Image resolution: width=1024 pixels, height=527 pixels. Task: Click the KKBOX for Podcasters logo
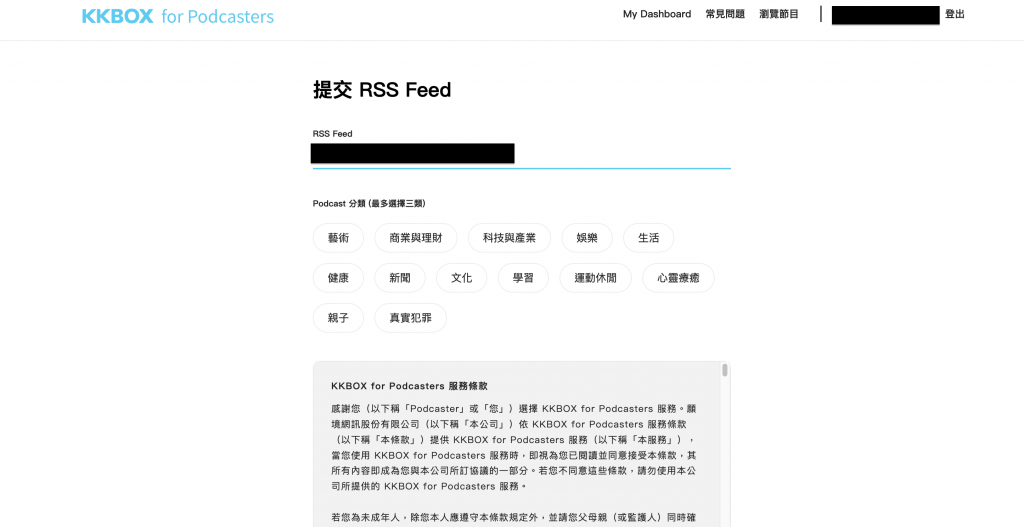[178, 16]
